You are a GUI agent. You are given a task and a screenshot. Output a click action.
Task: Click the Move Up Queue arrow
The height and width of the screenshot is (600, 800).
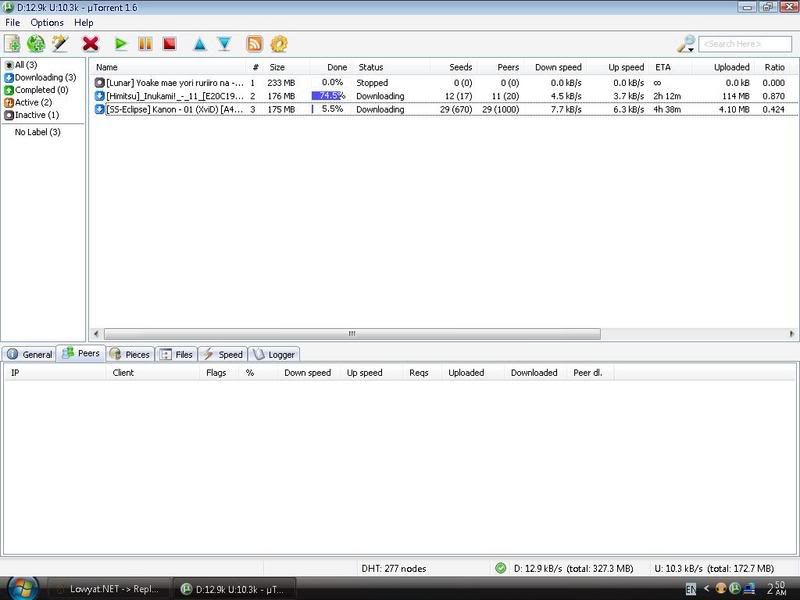(200, 44)
